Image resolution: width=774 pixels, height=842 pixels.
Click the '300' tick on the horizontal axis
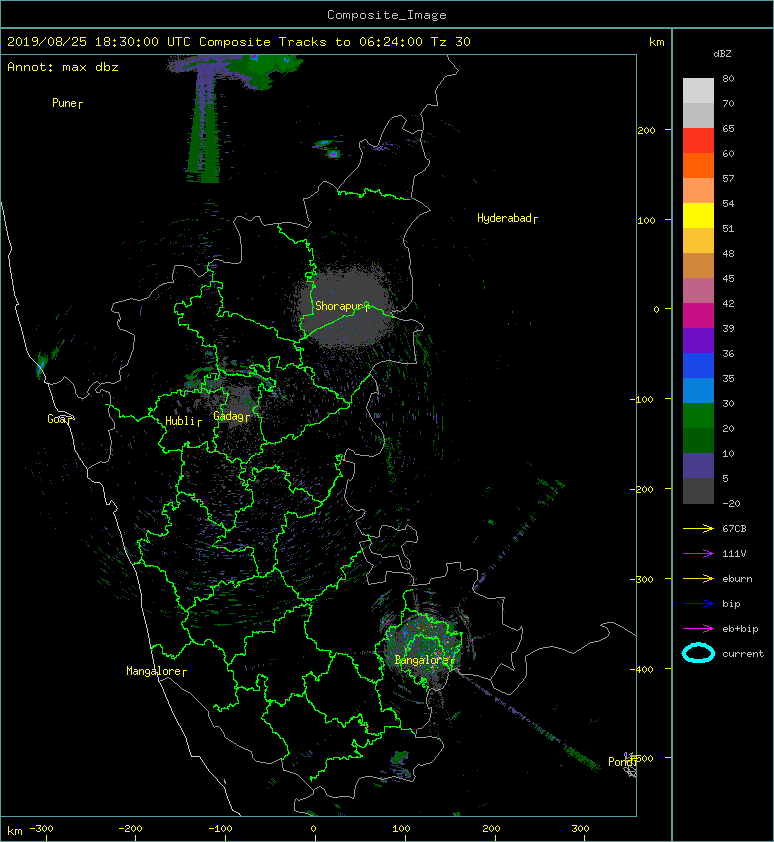[x=580, y=829]
